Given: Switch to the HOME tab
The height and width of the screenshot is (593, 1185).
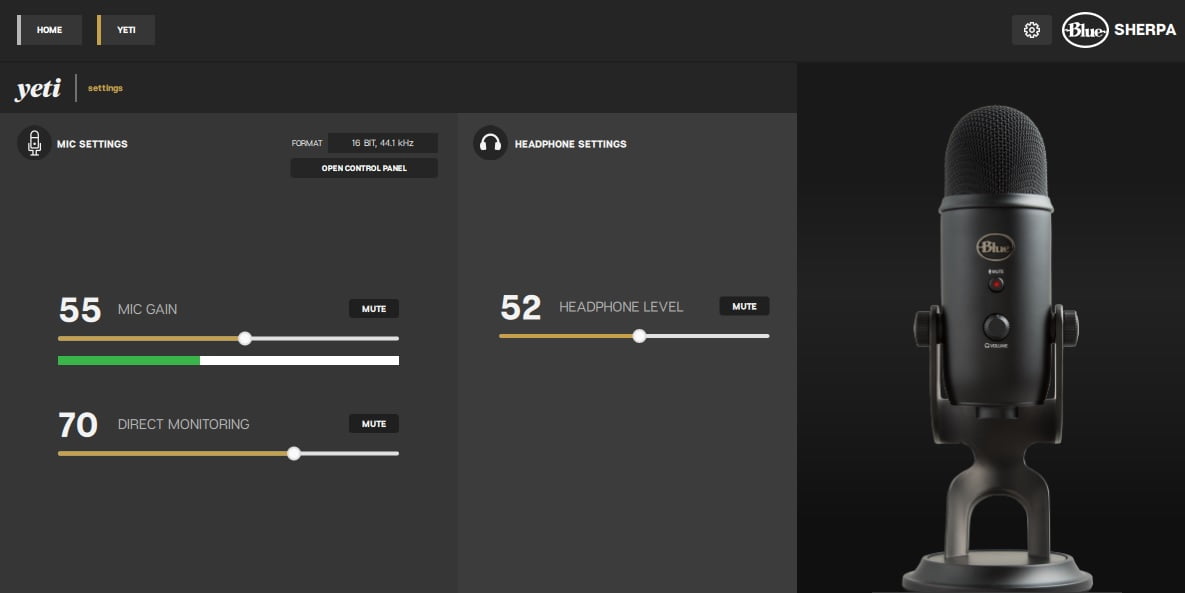Looking at the screenshot, I should [x=50, y=30].
